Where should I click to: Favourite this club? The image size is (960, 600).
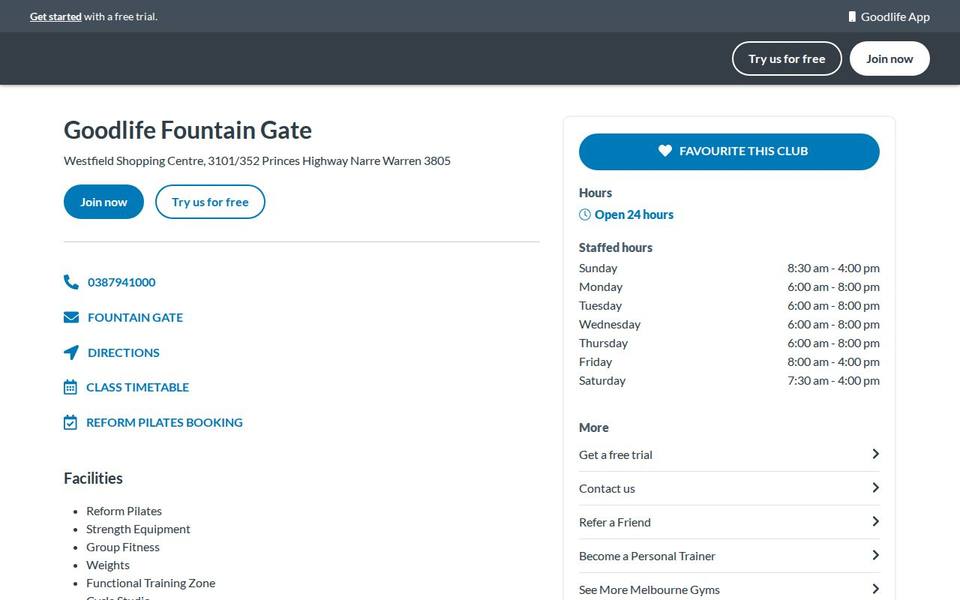(x=729, y=151)
